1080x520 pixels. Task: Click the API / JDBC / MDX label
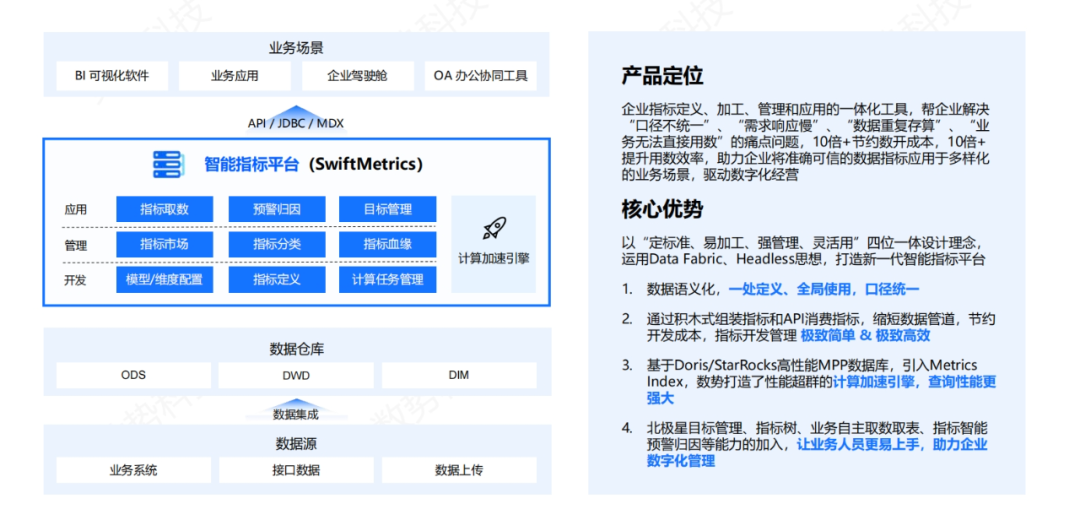(x=296, y=125)
